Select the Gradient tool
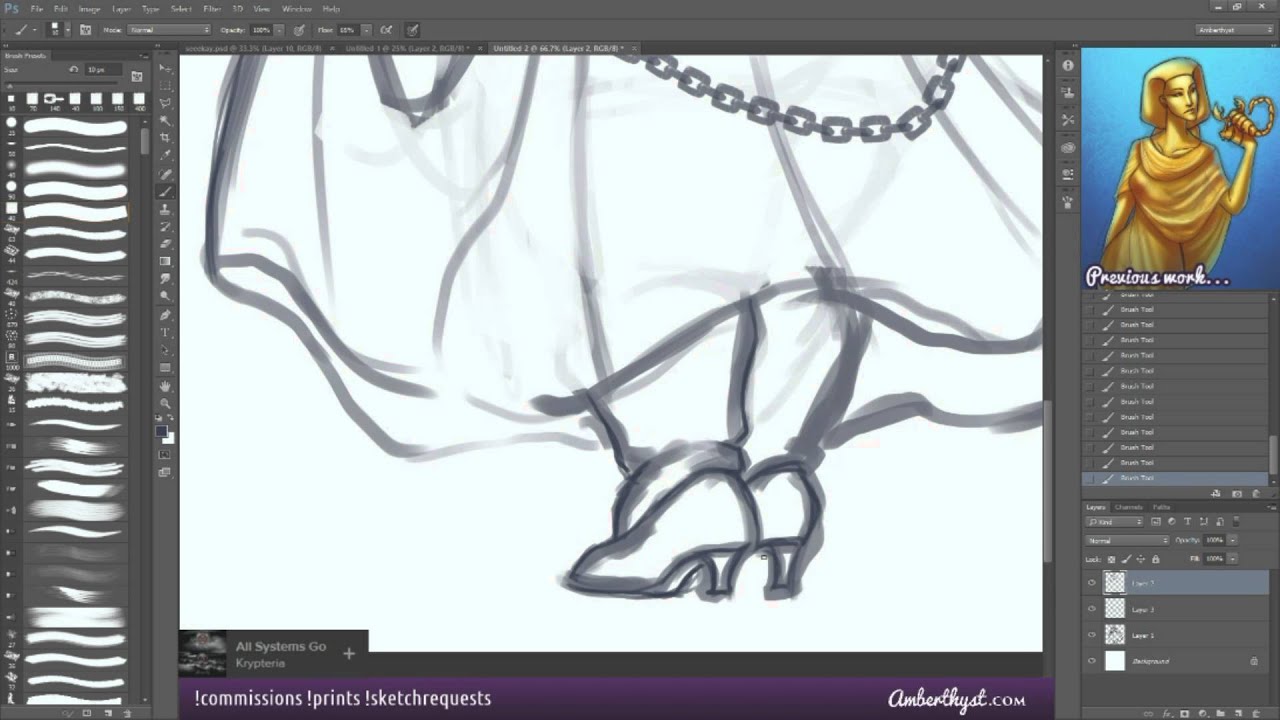 165,261
